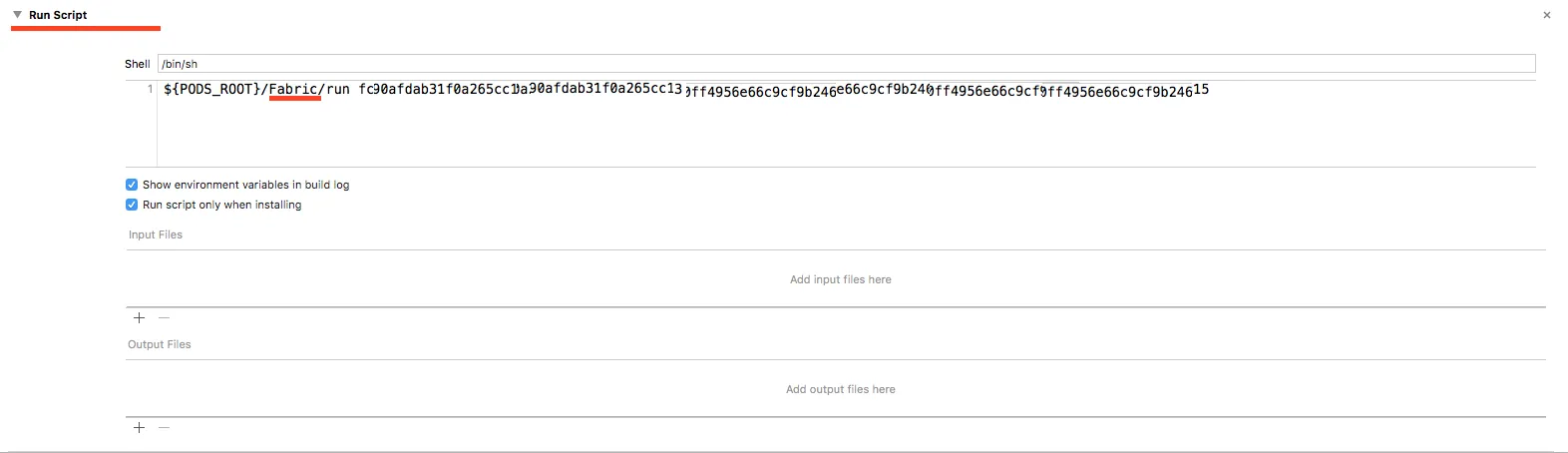Click the Output Files section header

click(160, 344)
